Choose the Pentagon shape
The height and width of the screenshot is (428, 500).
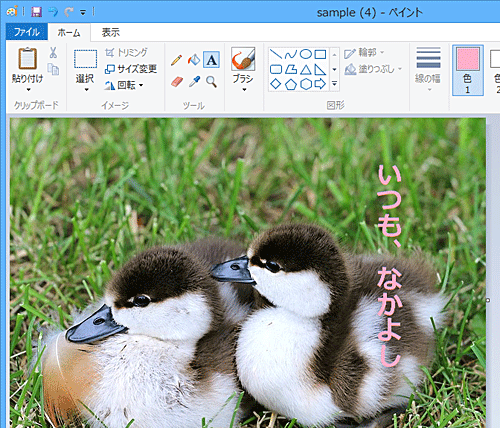(291, 84)
